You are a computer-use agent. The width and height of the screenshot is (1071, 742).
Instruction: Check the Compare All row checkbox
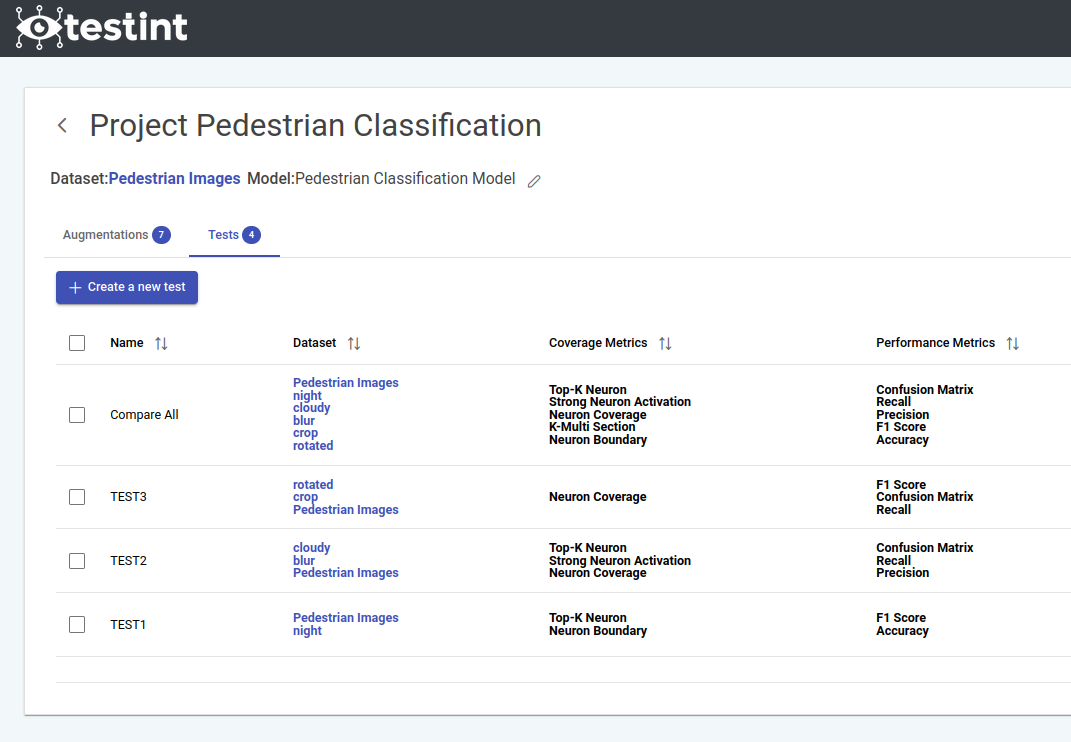(77, 415)
